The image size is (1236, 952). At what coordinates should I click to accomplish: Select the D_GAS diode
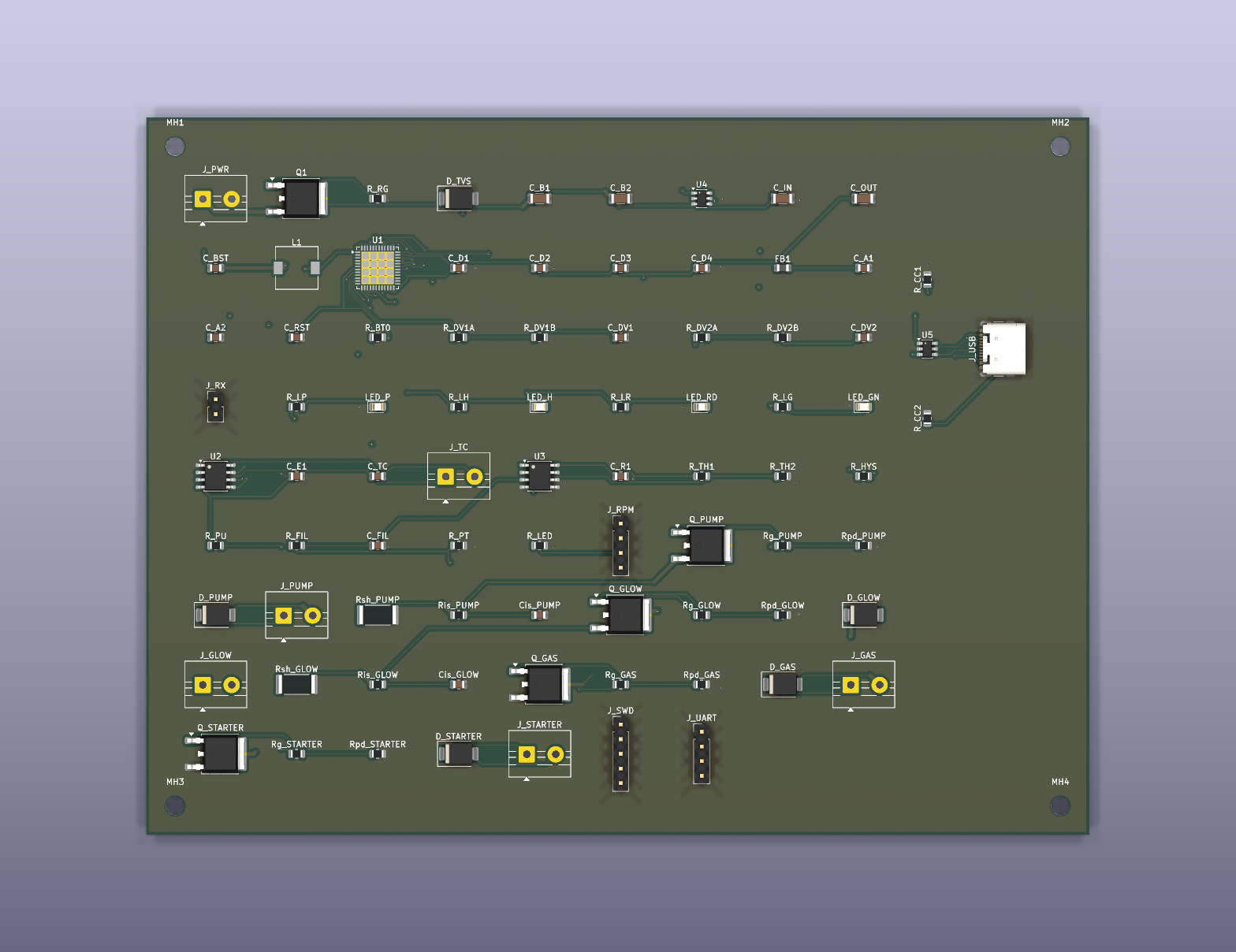[782, 684]
